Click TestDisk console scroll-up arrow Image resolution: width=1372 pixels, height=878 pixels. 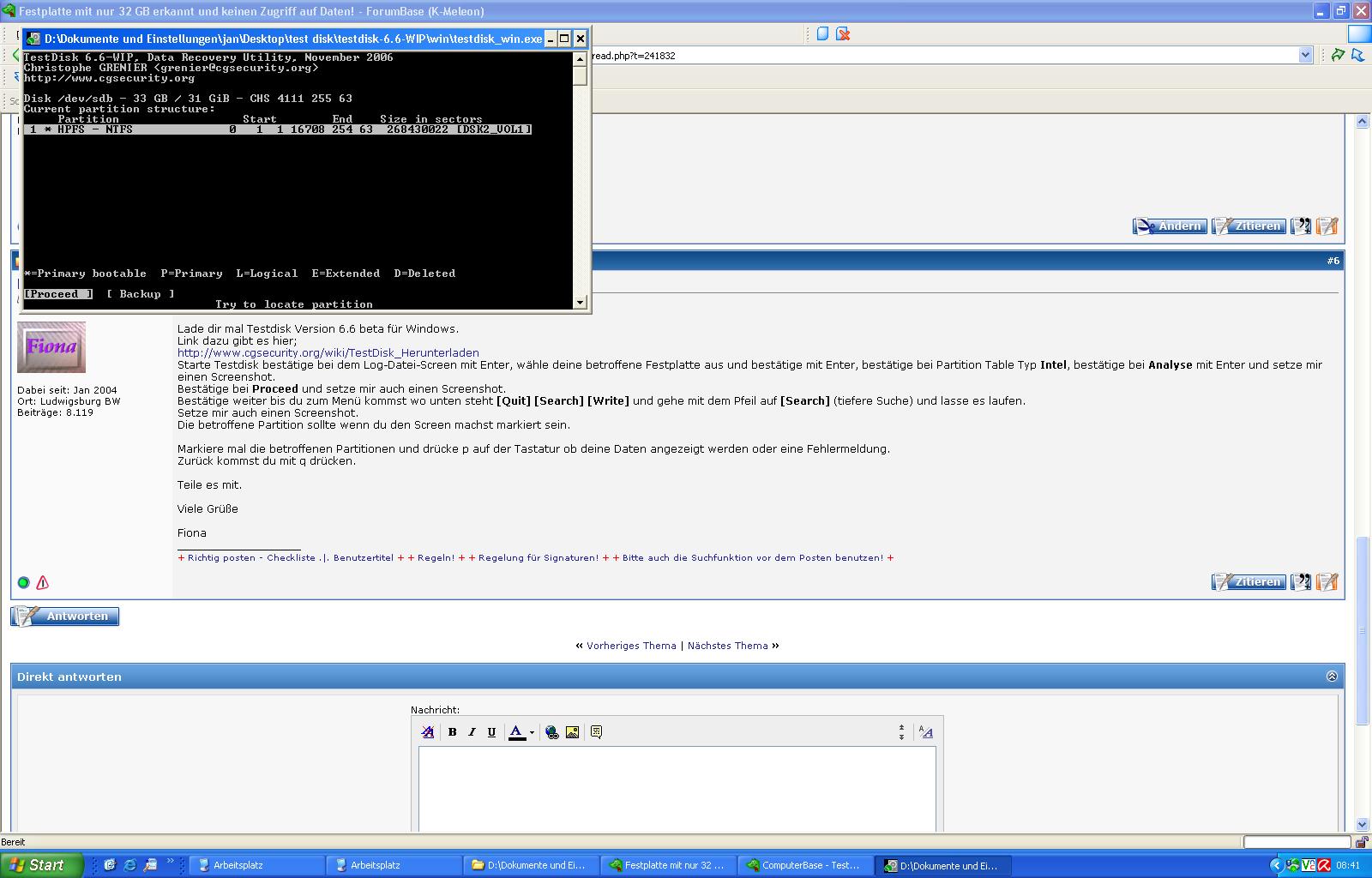(x=581, y=58)
